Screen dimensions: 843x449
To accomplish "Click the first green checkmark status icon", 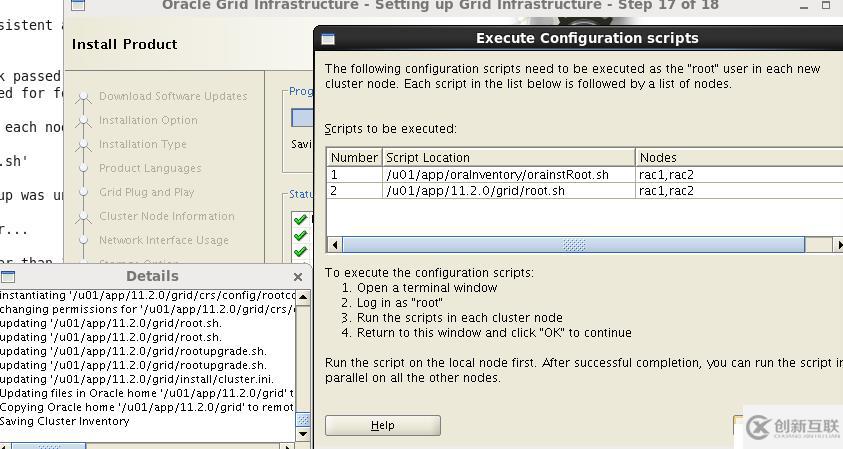I will [301, 219].
